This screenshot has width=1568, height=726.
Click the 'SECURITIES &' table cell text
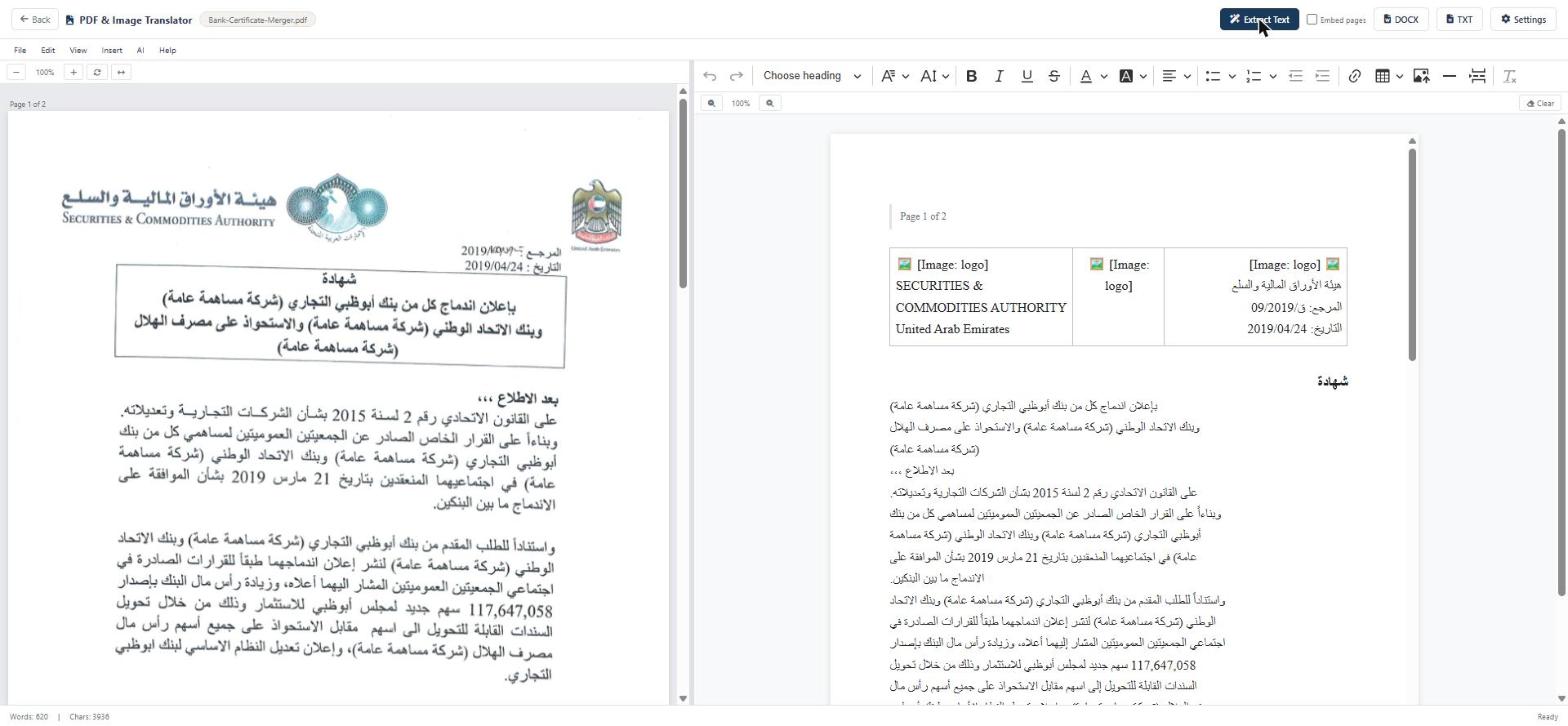tap(939, 286)
